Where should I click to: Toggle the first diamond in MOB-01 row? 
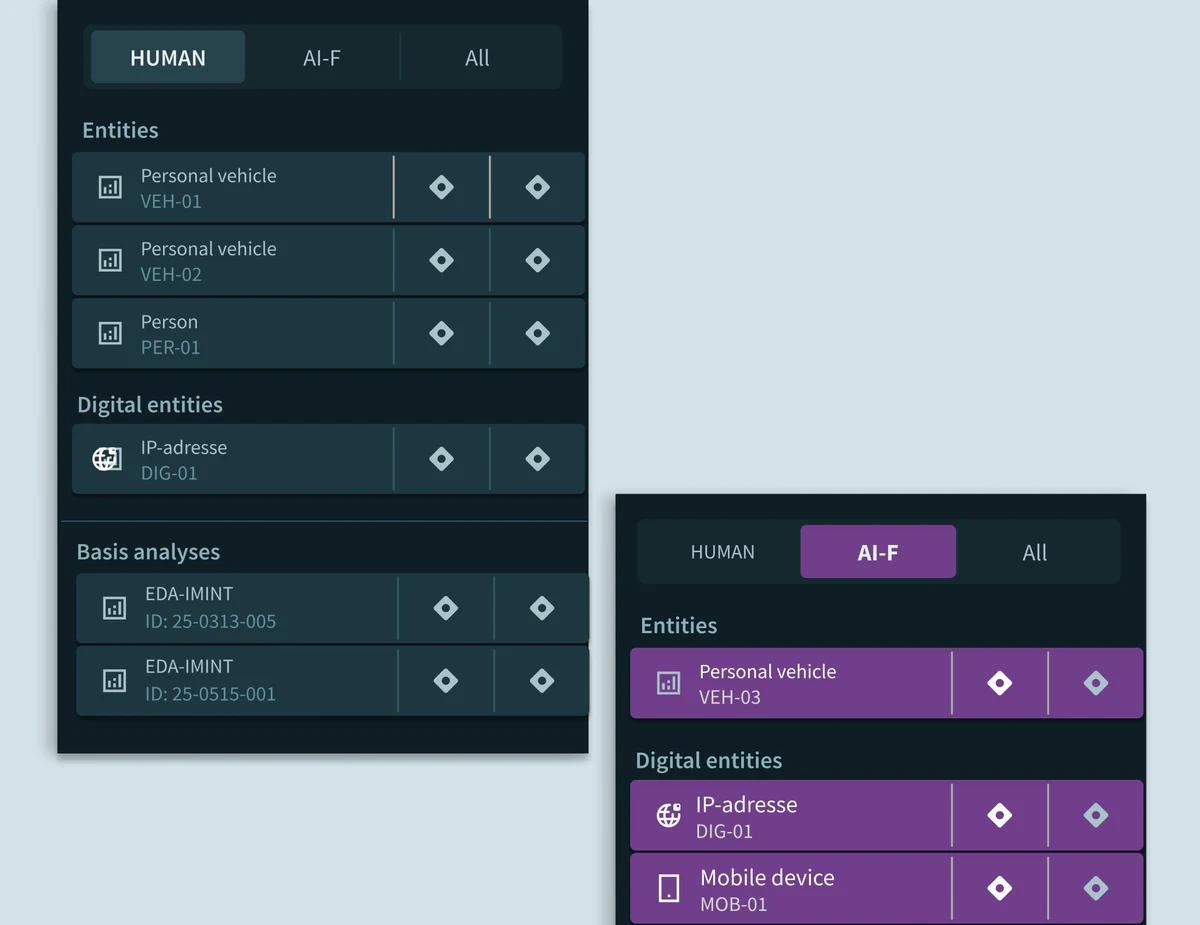[x=999, y=888]
